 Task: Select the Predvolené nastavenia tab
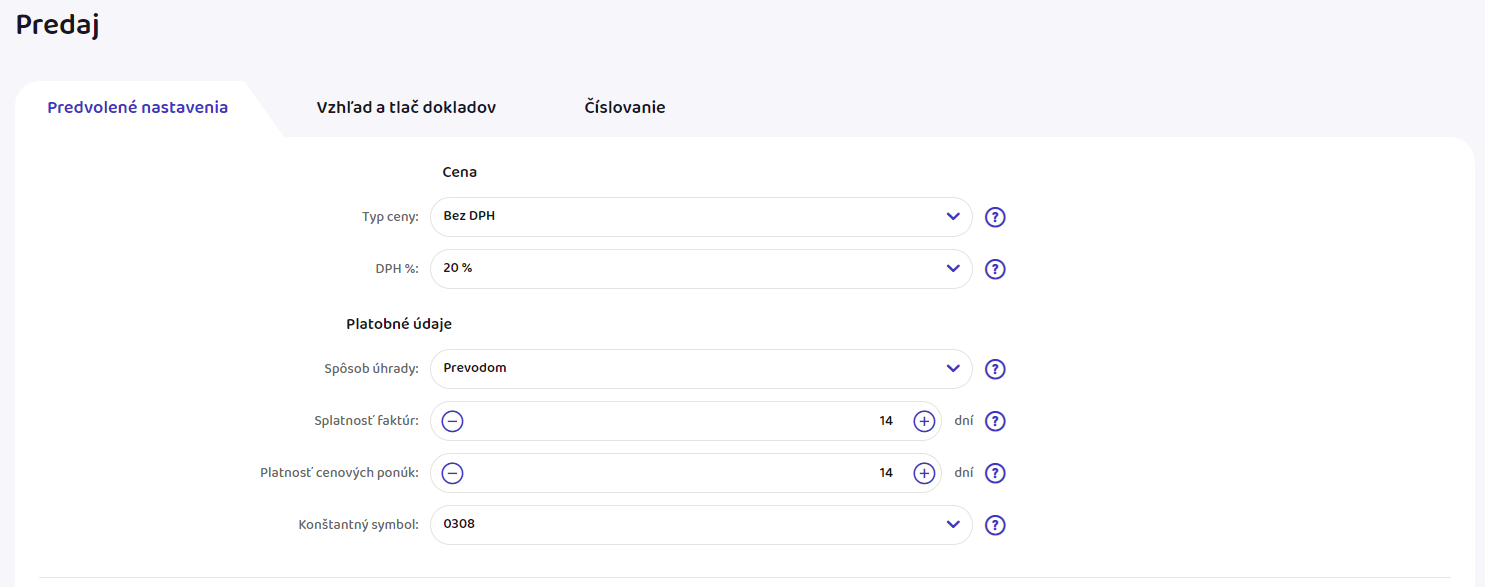[138, 108]
